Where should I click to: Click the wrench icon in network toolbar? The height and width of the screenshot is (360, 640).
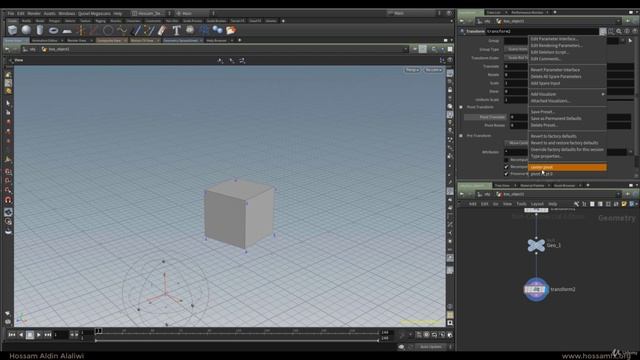tap(576, 204)
